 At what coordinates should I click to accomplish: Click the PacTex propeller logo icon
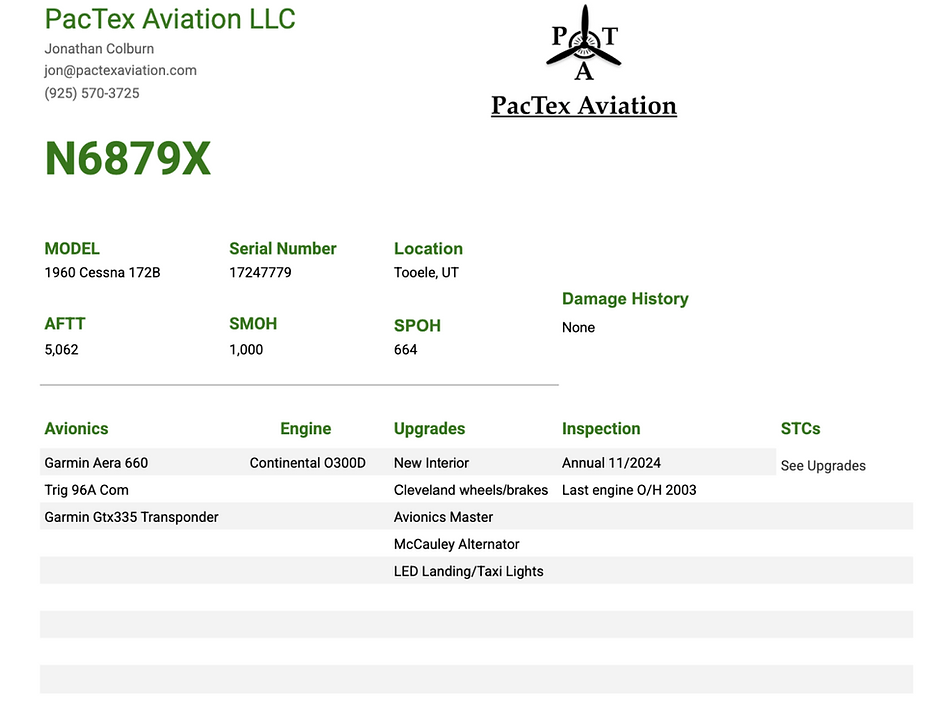[x=583, y=43]
